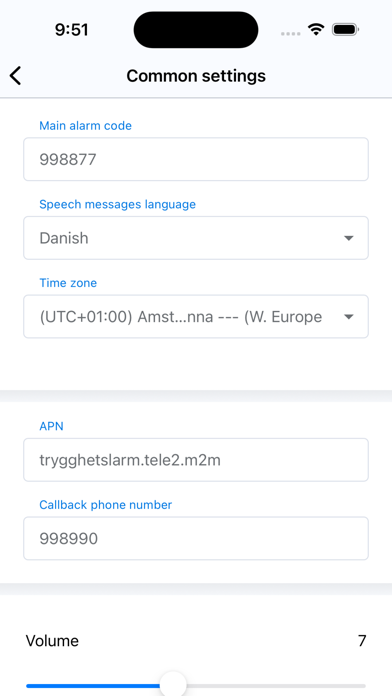This screenshot has height=696, width=392.
Task: Tap the Callback phone number field
Action: click(196, 538)
